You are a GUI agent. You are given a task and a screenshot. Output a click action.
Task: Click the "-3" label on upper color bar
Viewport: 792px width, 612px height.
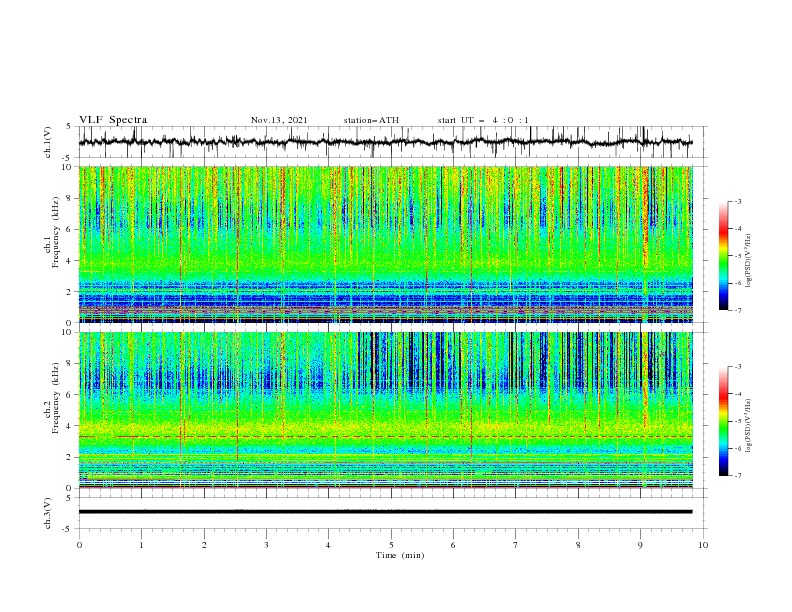coord(737,201)
